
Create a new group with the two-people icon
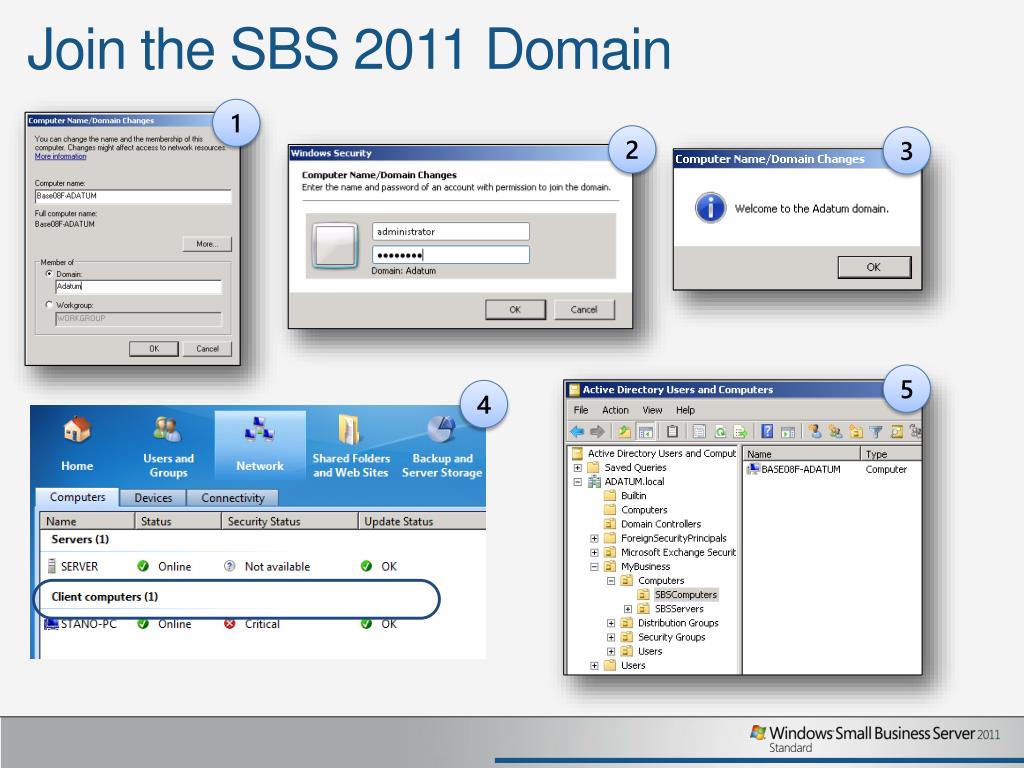click(835, 432)
